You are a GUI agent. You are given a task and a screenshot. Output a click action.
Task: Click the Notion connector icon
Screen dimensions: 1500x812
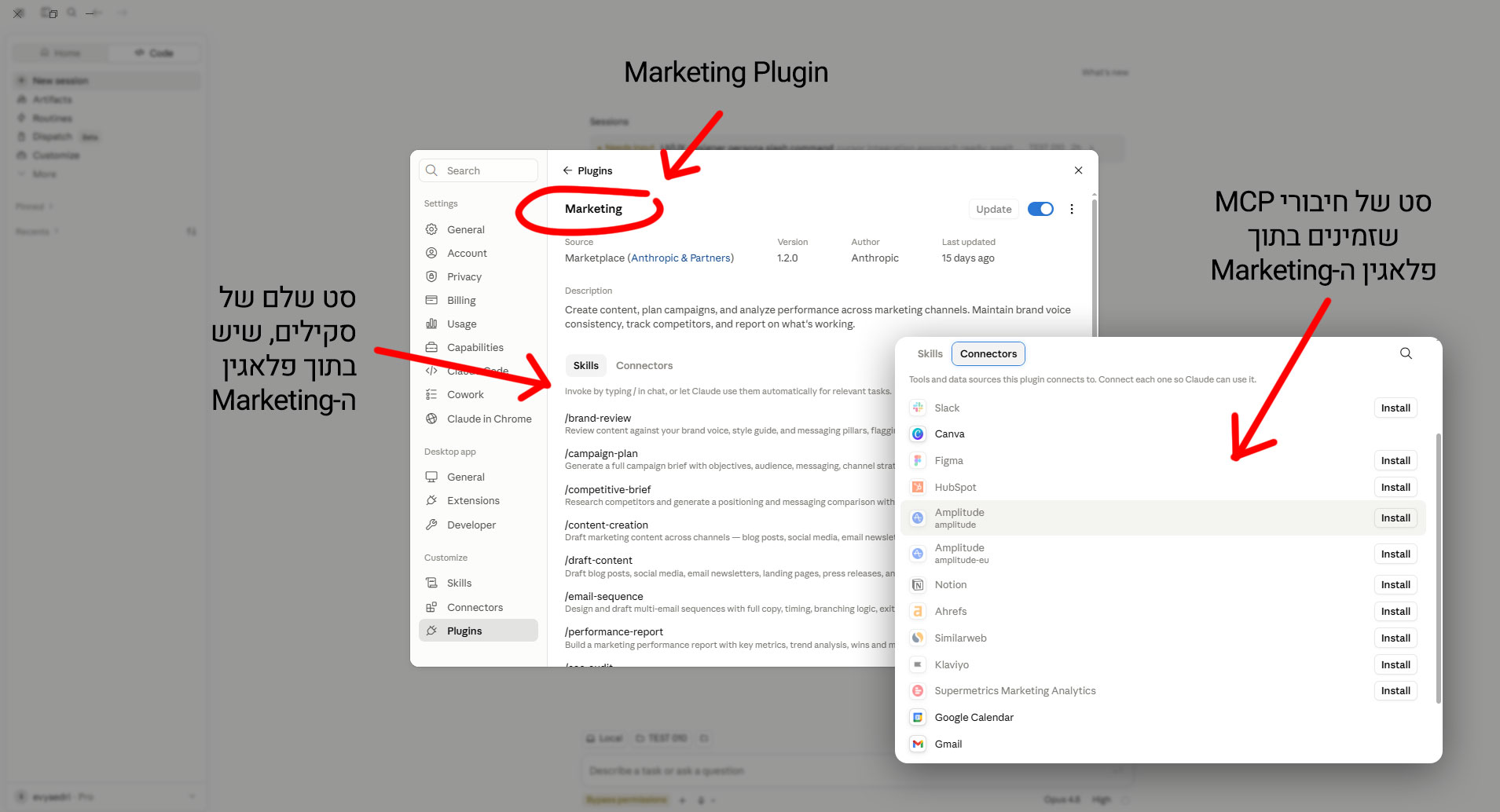tap(918, 584)
